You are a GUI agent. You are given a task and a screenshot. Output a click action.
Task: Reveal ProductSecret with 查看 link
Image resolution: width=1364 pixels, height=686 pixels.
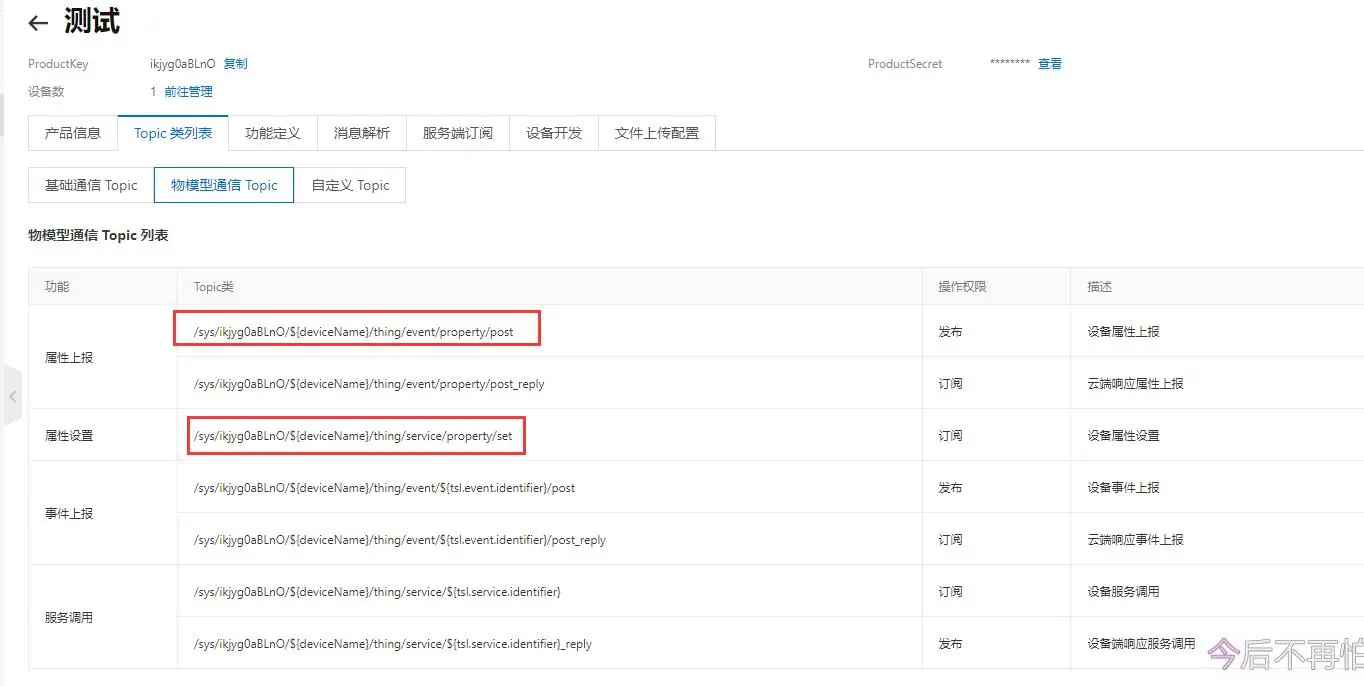click(x=1049, y=64)
